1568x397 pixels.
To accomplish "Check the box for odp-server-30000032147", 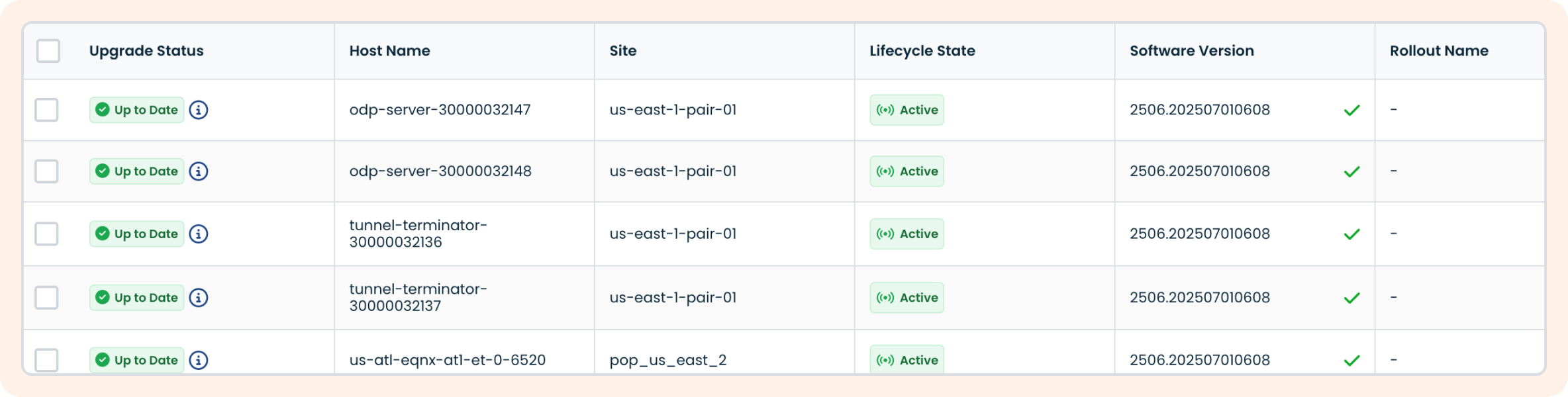I will pyautogui.click(x=47, y=110).
